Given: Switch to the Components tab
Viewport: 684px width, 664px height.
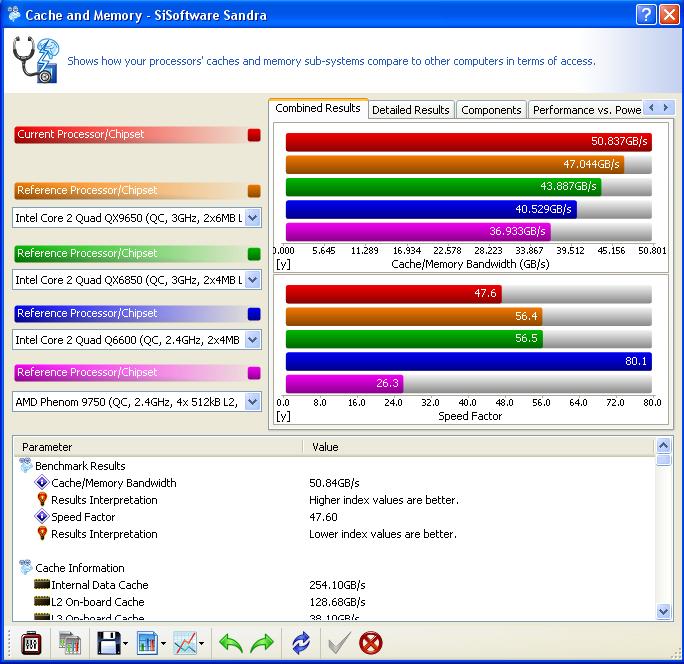Looking at the screenshot, I should click(x=491, y=110).
